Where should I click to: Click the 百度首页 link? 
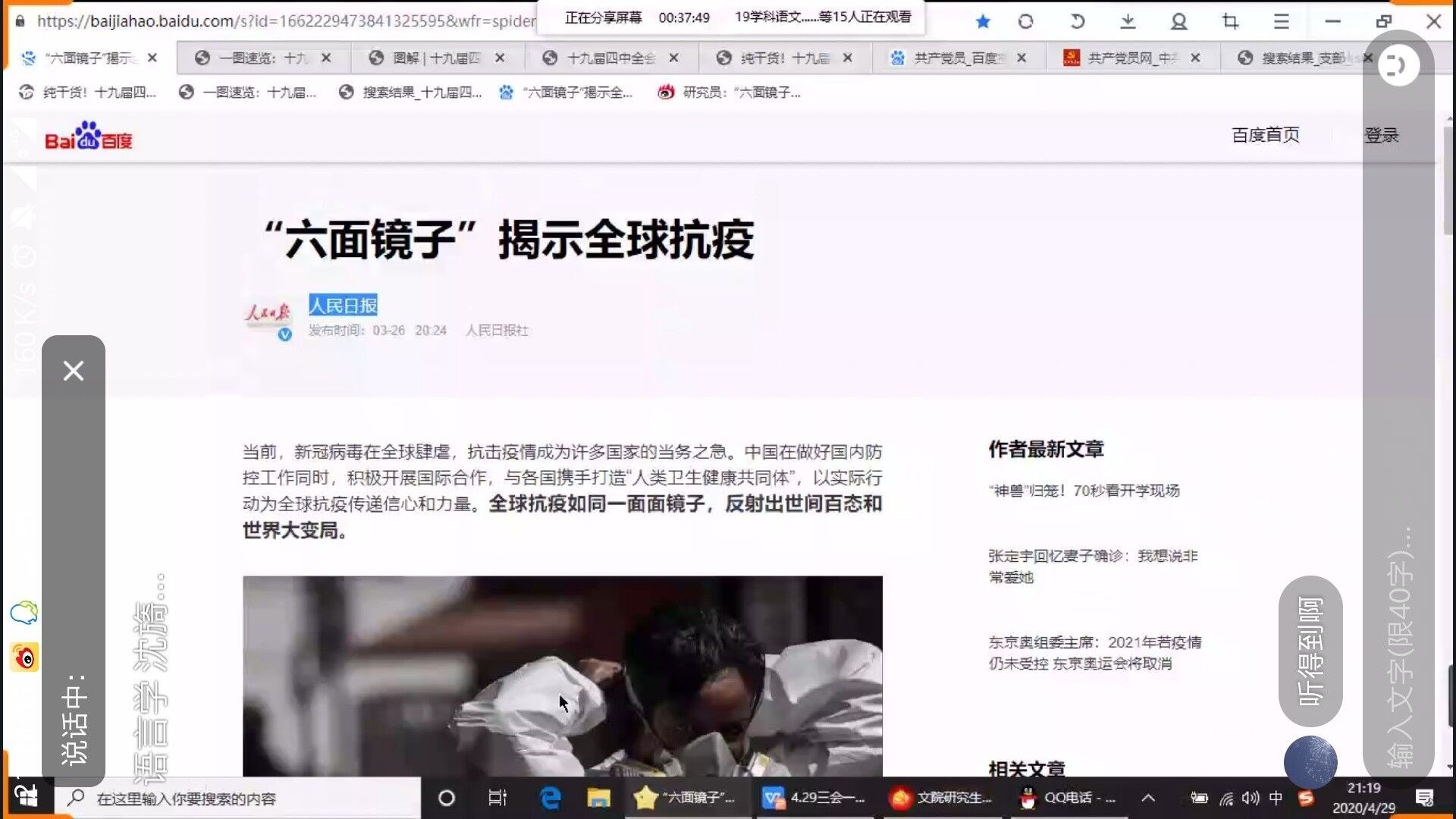click(x=1265, y=135)
